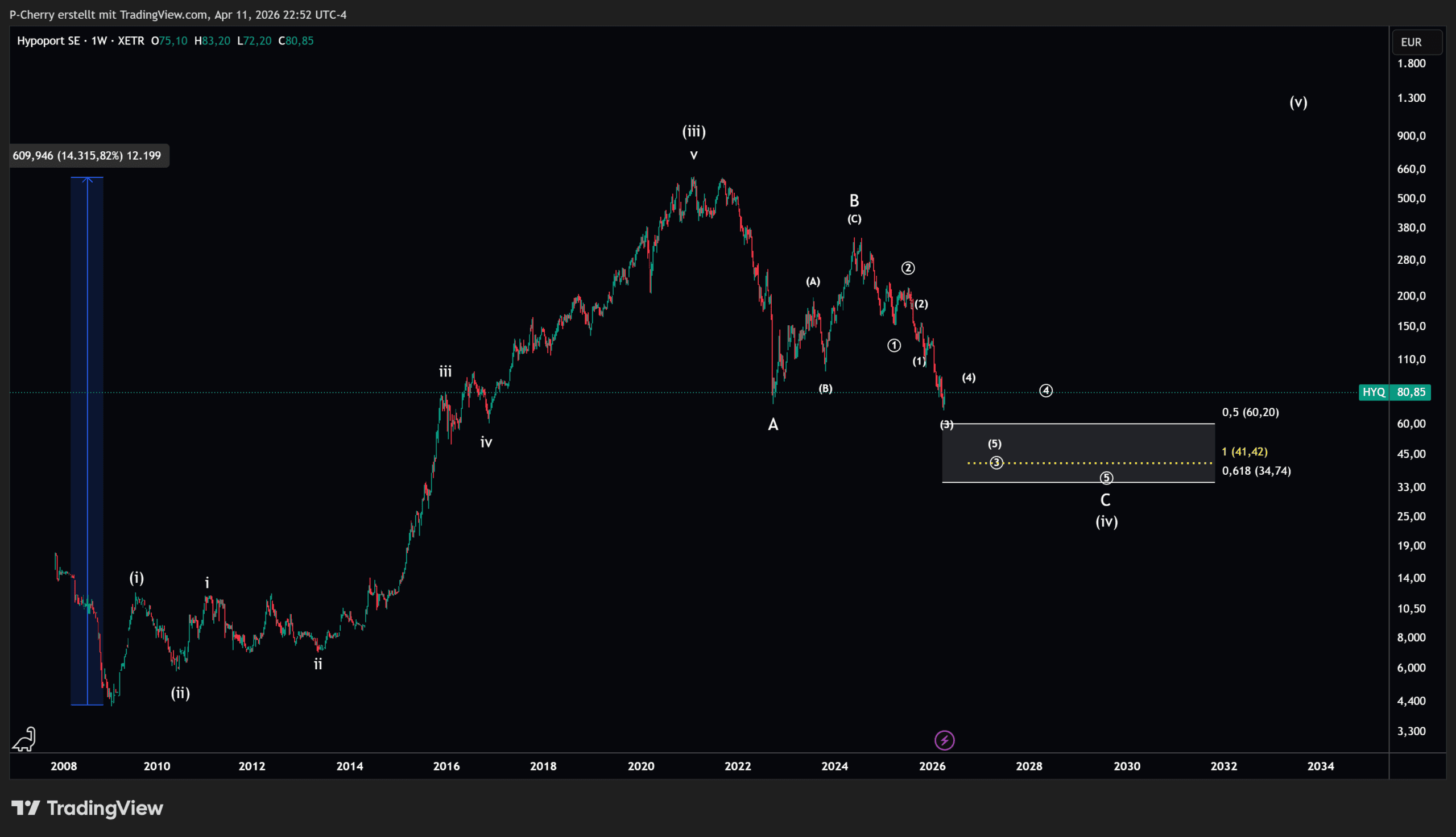
Task: Click the 1W interval label
Action: (99, 41)
